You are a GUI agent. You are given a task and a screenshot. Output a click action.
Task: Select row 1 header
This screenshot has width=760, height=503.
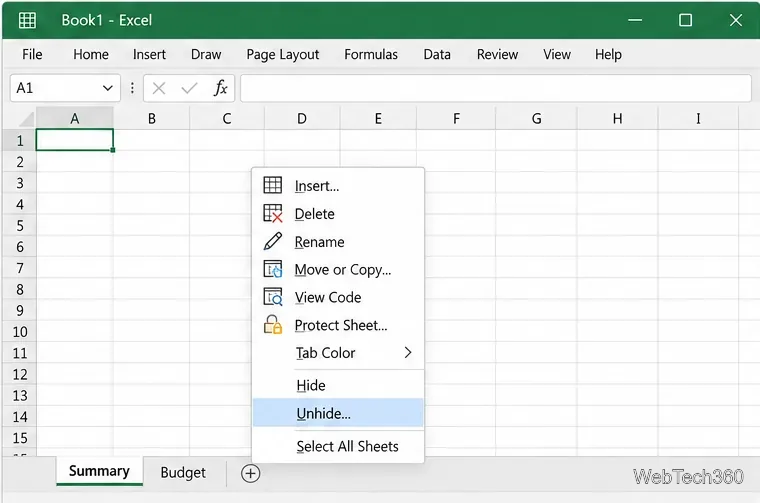click(19, 140)
